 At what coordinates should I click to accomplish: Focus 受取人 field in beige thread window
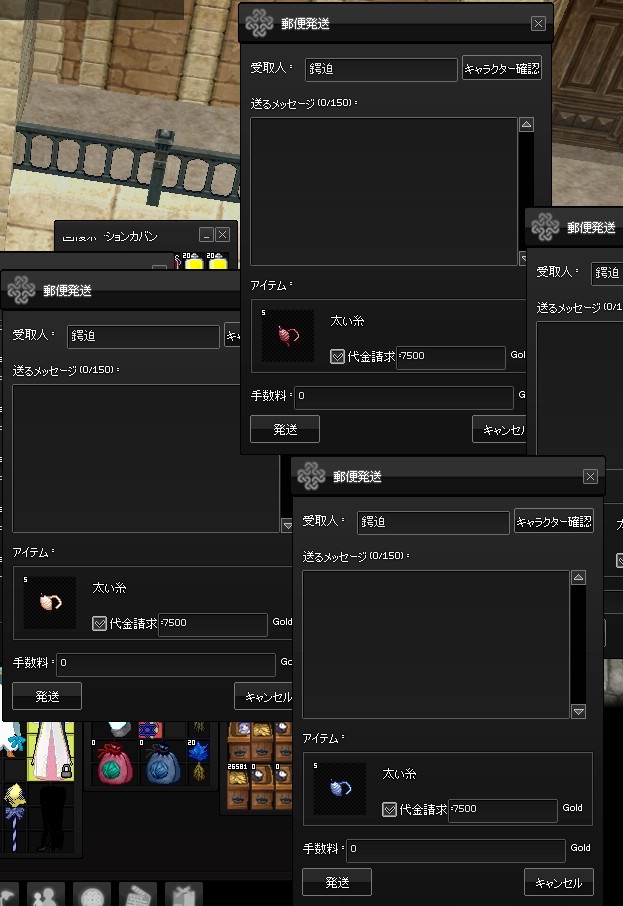pyautogui.click(x=143, y=336)
